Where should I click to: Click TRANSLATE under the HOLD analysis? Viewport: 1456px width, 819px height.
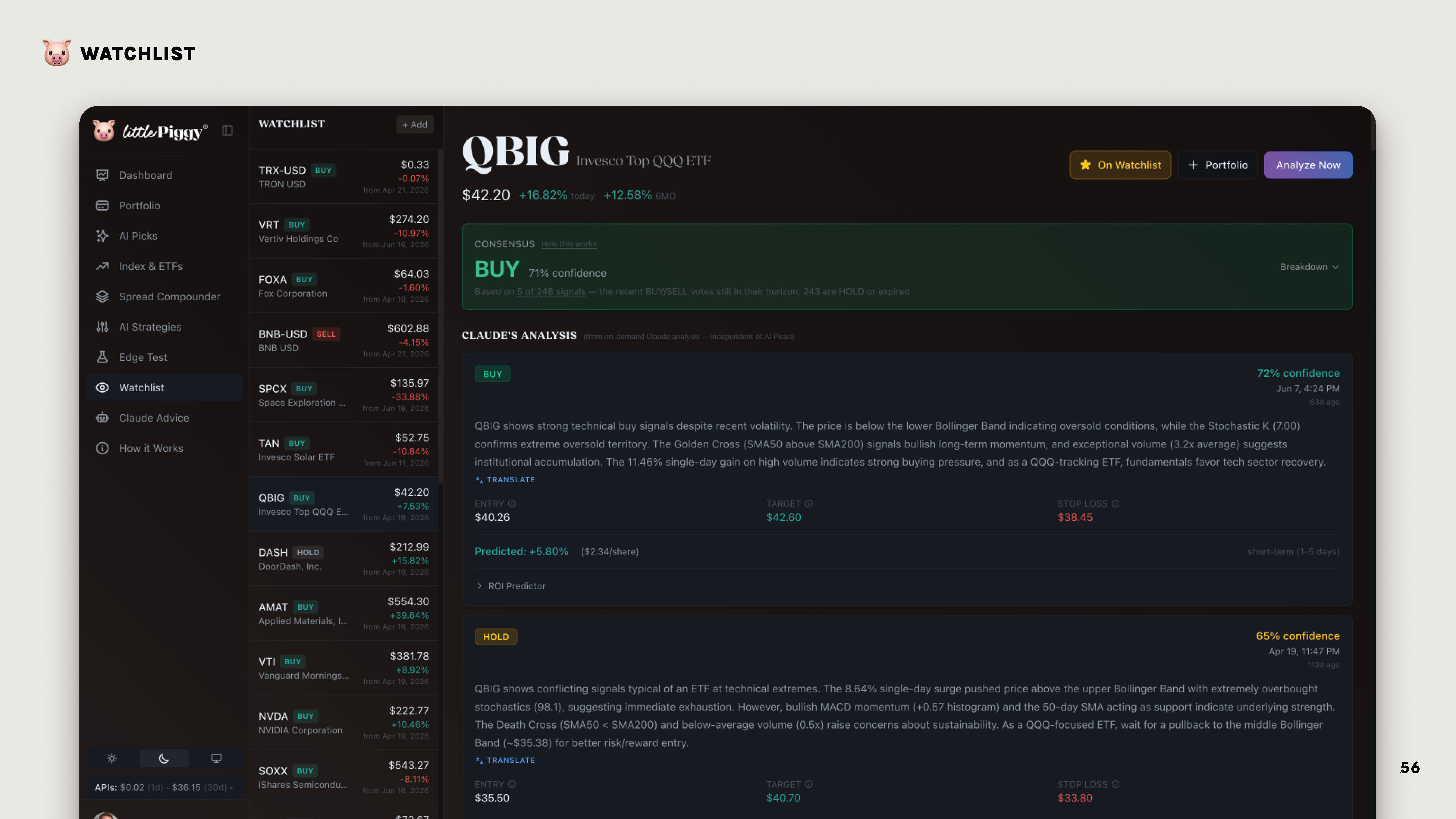tap(505, 760)
